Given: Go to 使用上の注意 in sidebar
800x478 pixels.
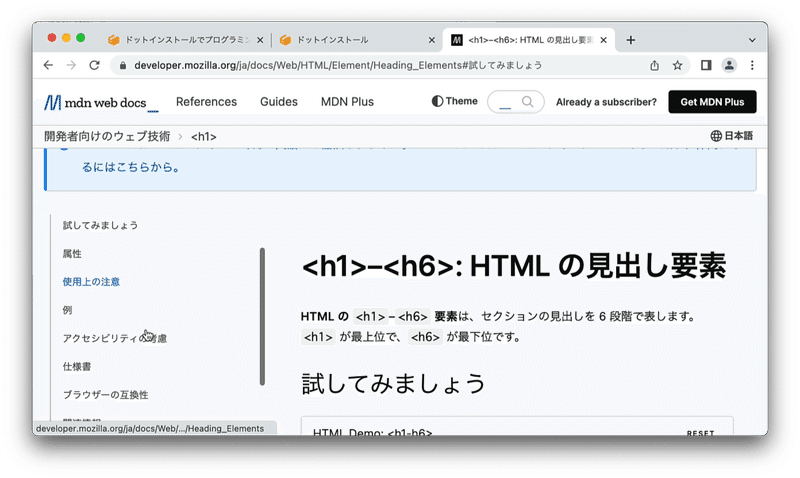Looking at the screenshot, I should [91, 282].
